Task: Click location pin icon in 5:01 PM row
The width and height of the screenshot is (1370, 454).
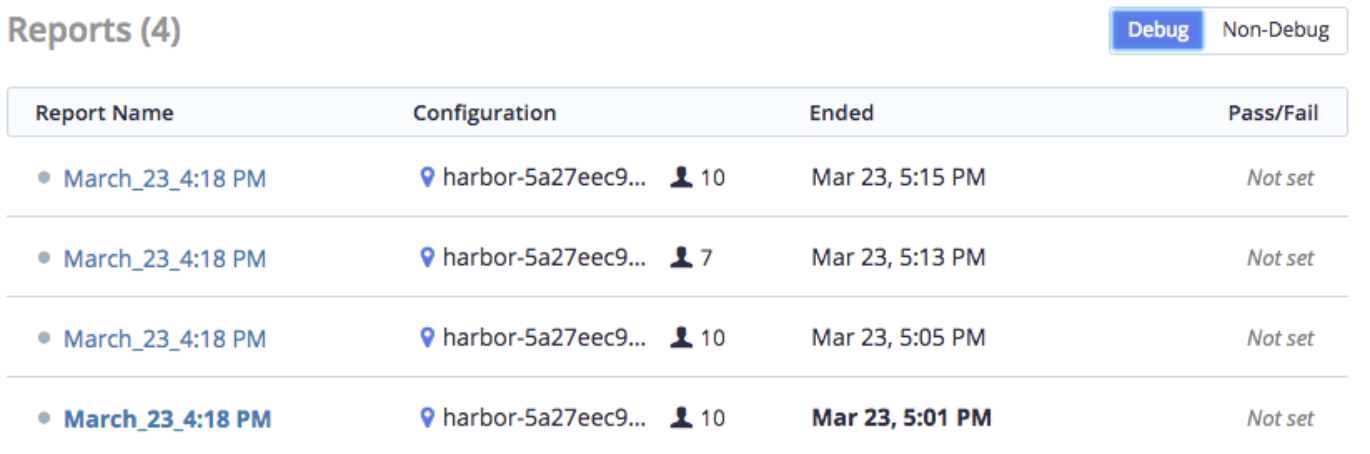Action: point(427,418)
